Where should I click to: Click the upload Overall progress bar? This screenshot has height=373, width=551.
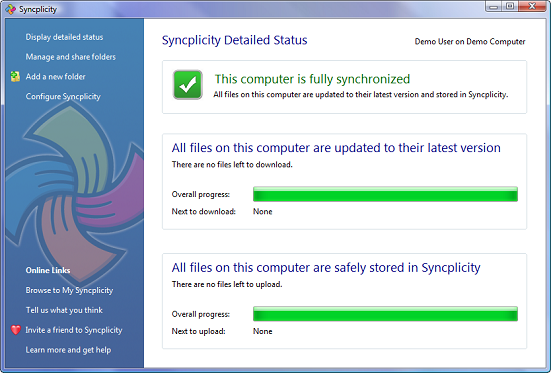coord(385,314)
